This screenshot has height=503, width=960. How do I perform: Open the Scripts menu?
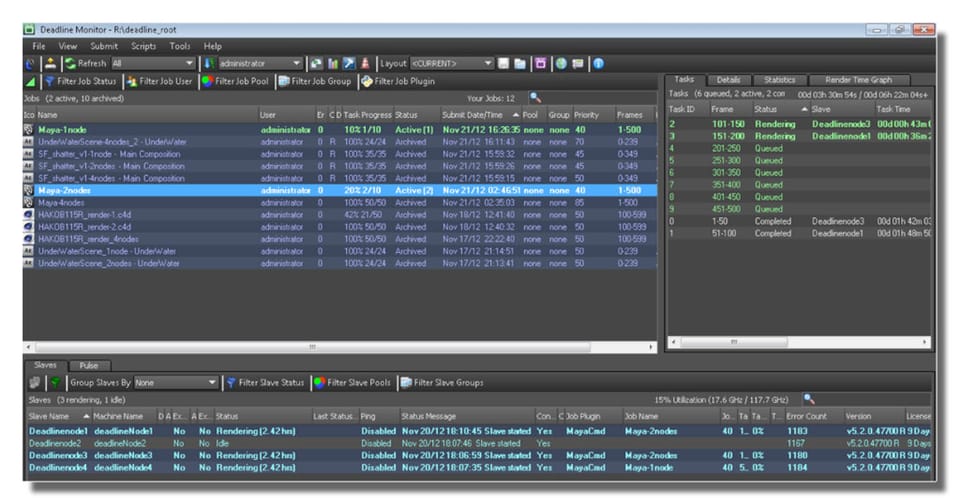(143, 46)
